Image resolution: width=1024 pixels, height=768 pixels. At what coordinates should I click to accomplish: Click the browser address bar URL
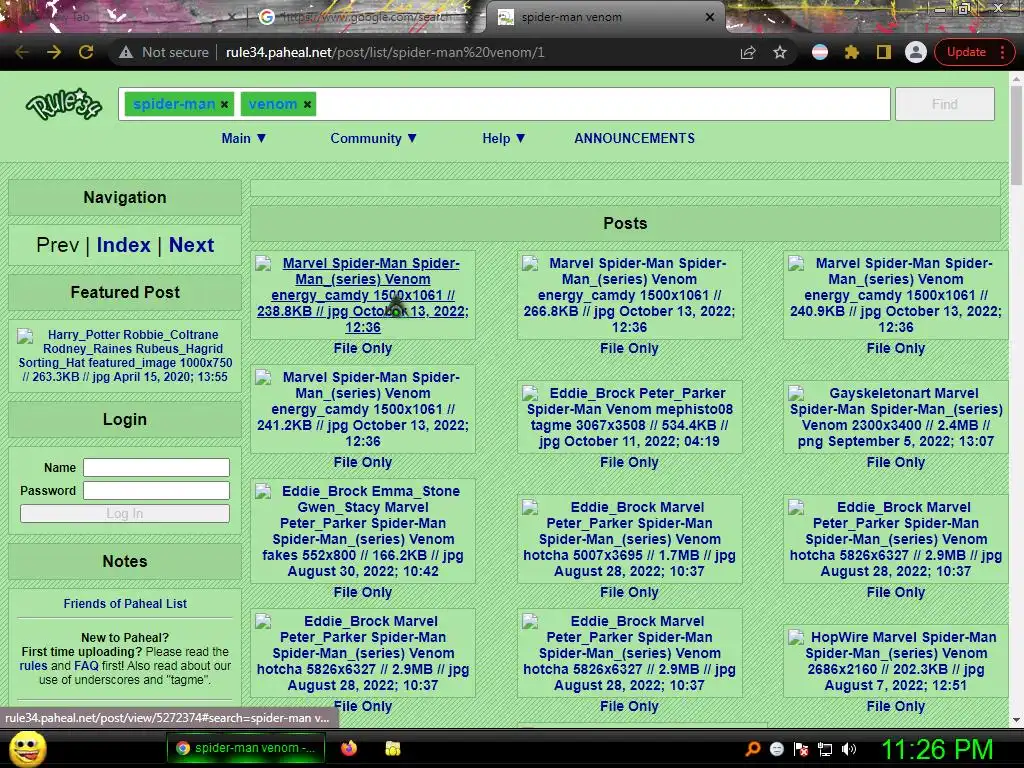pyautogui.click(x=385, y=52)
